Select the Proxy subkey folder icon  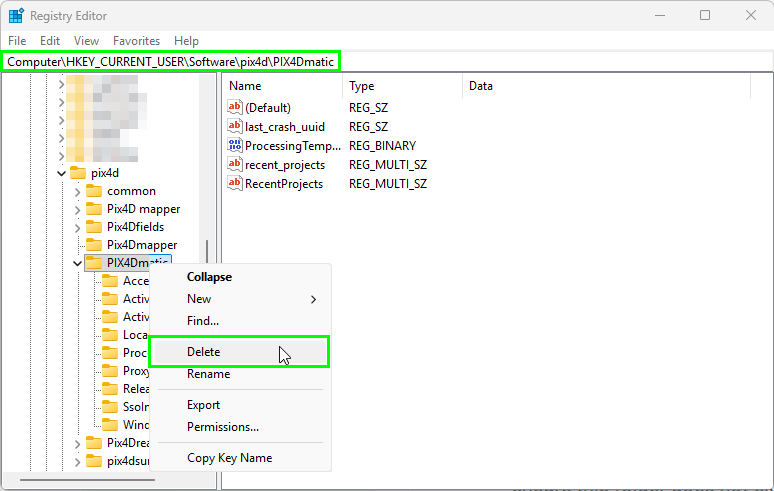click(110, 371)
